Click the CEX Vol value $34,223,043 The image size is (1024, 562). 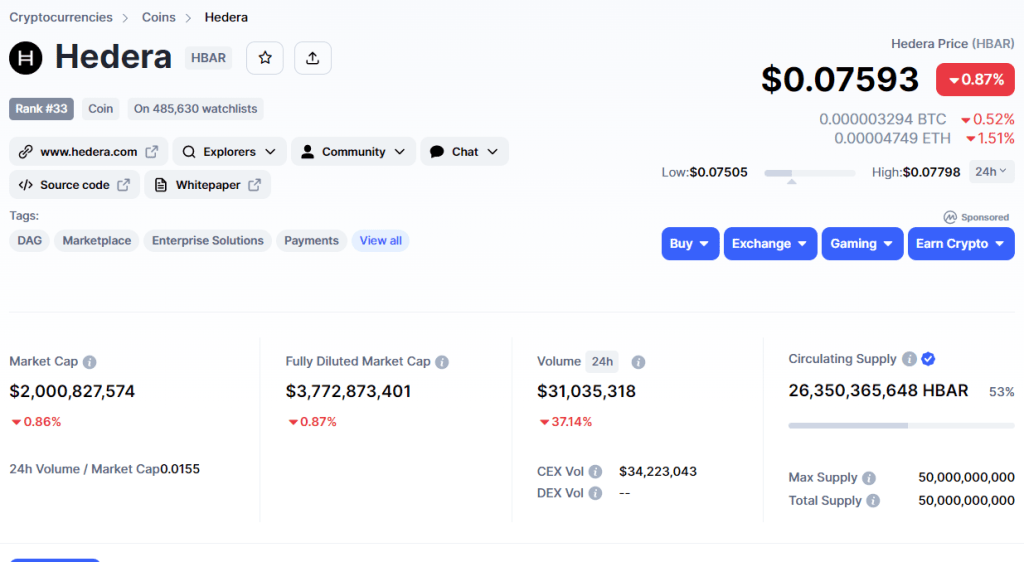(x=658, y=471)
